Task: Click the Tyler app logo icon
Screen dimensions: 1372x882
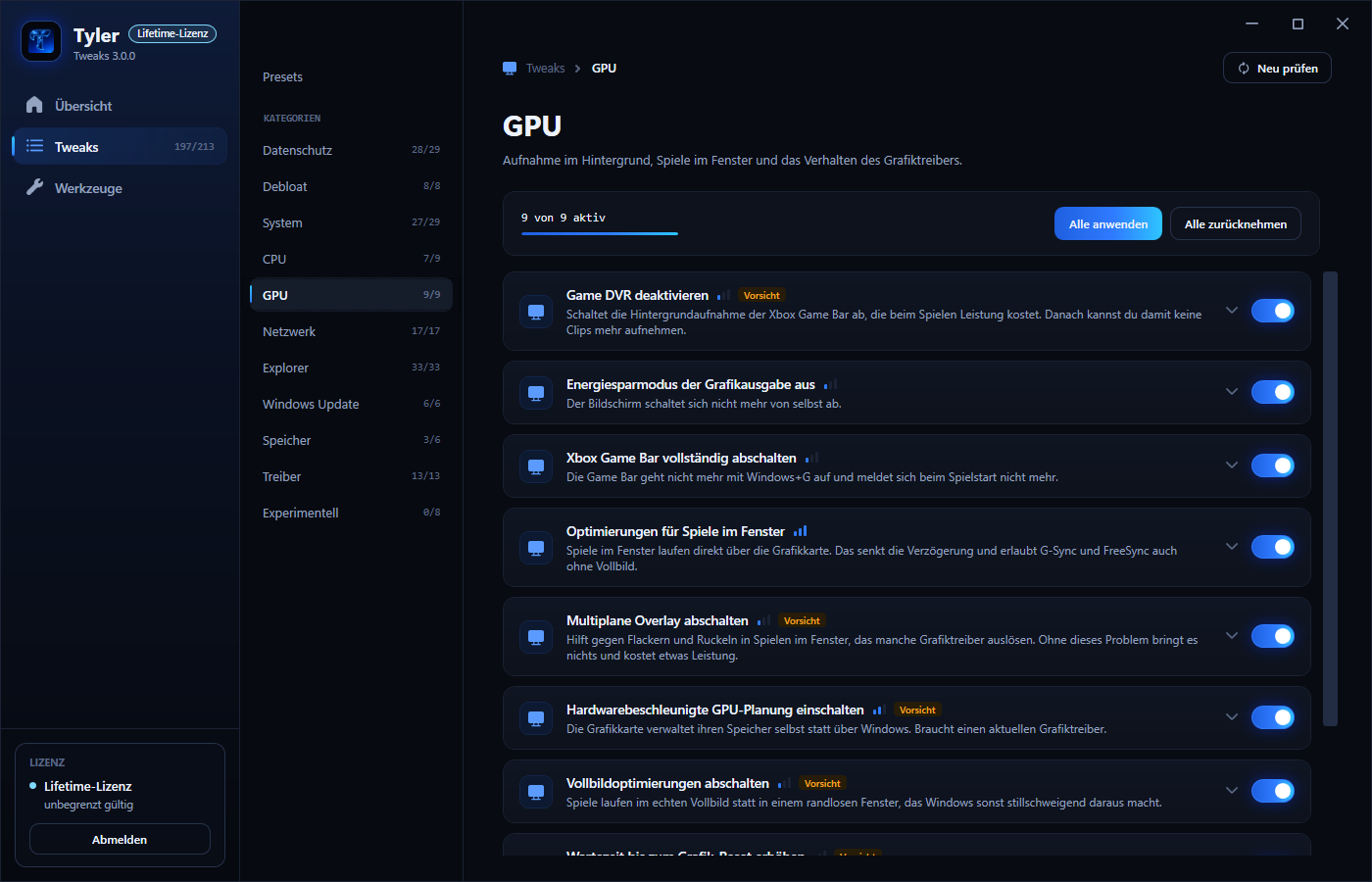Action: [41, 41]
